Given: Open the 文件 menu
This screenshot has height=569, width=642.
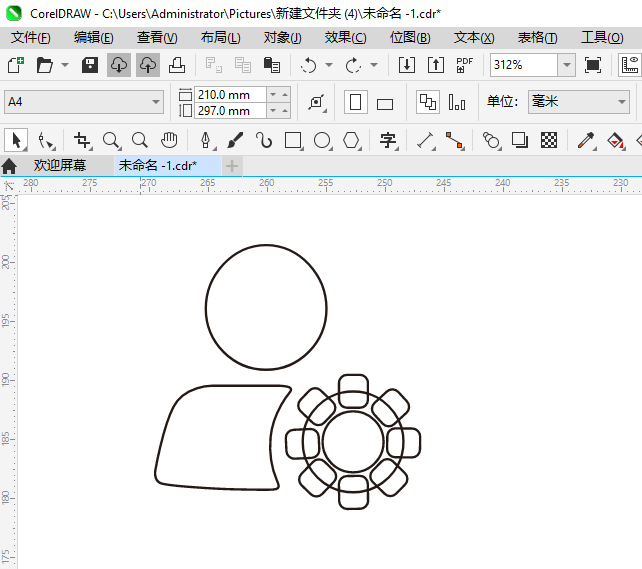Looking at the screenshot, I should (30, 37).
